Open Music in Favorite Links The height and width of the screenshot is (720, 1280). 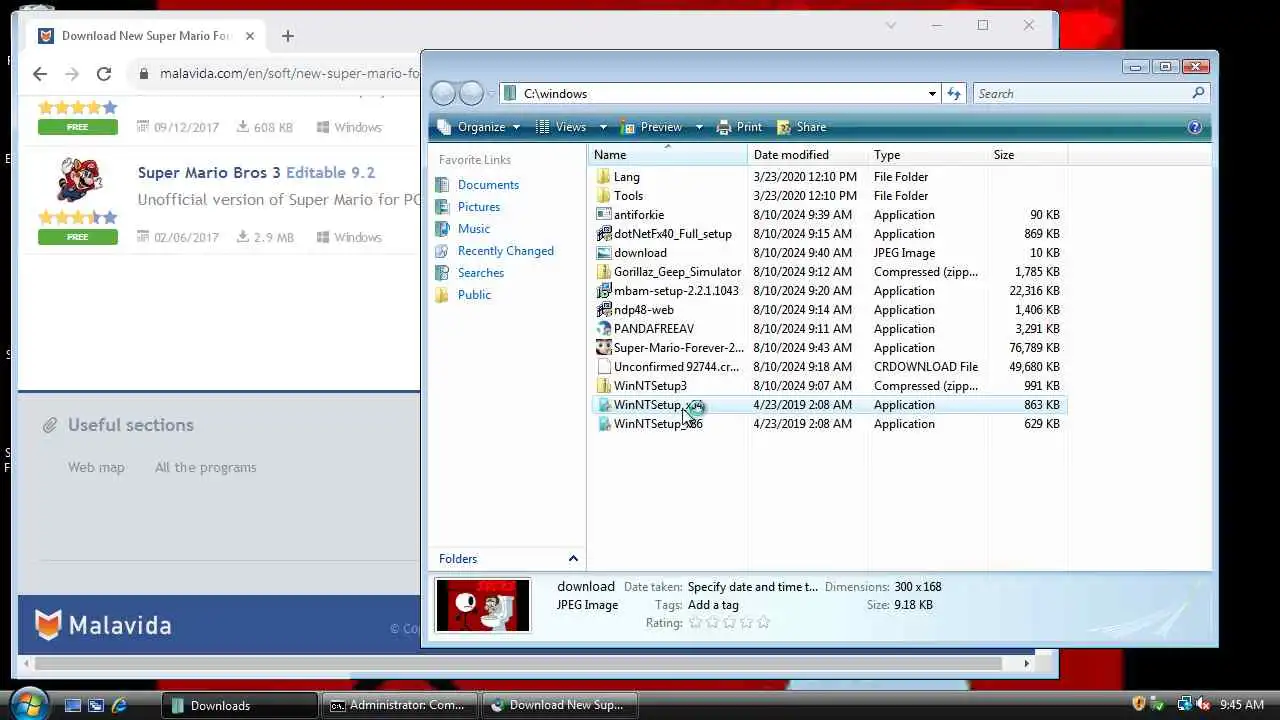473,229
